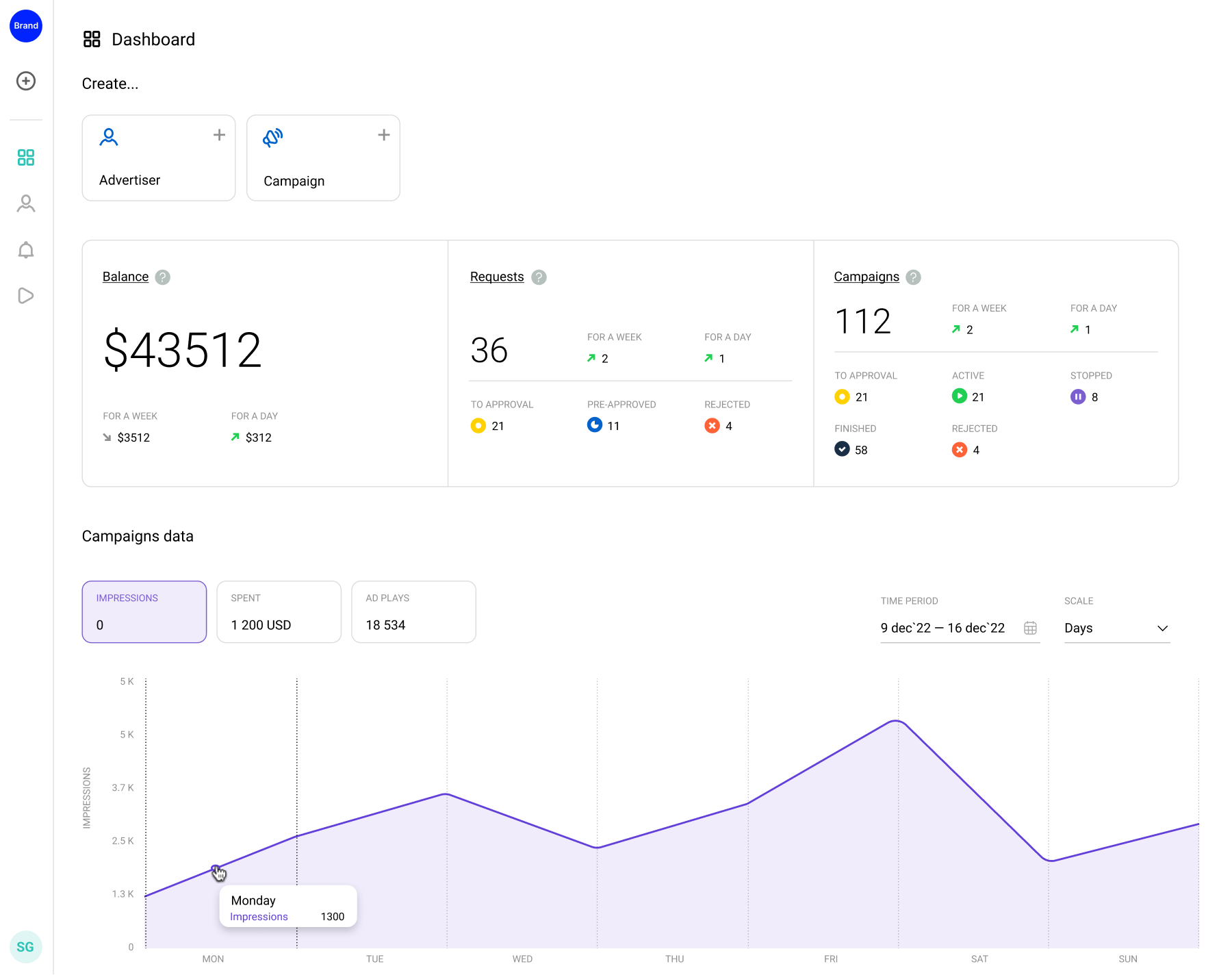Screen dimensions: 1232x975
Task: Click the Campaign create card
Action: [323, 158]
